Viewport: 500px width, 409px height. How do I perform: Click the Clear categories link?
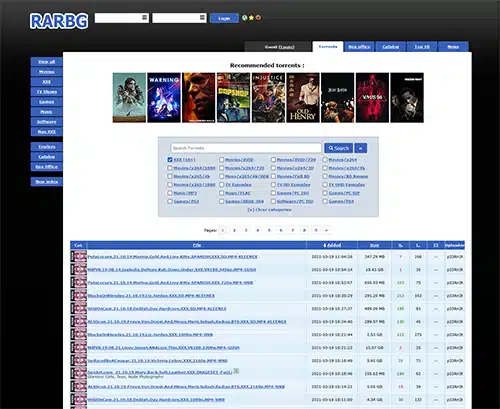[x=269, y=210]
